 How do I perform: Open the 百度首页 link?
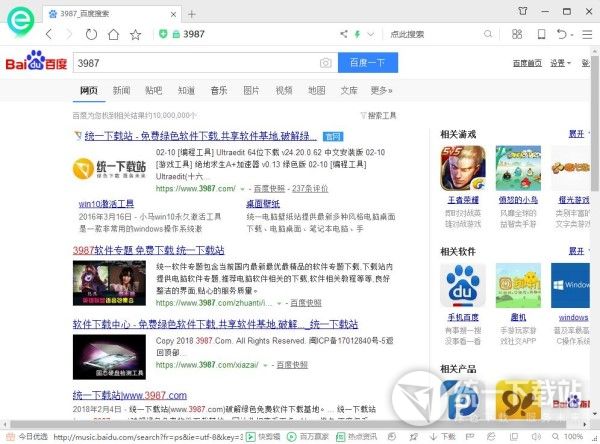click(x=527, y=63)
